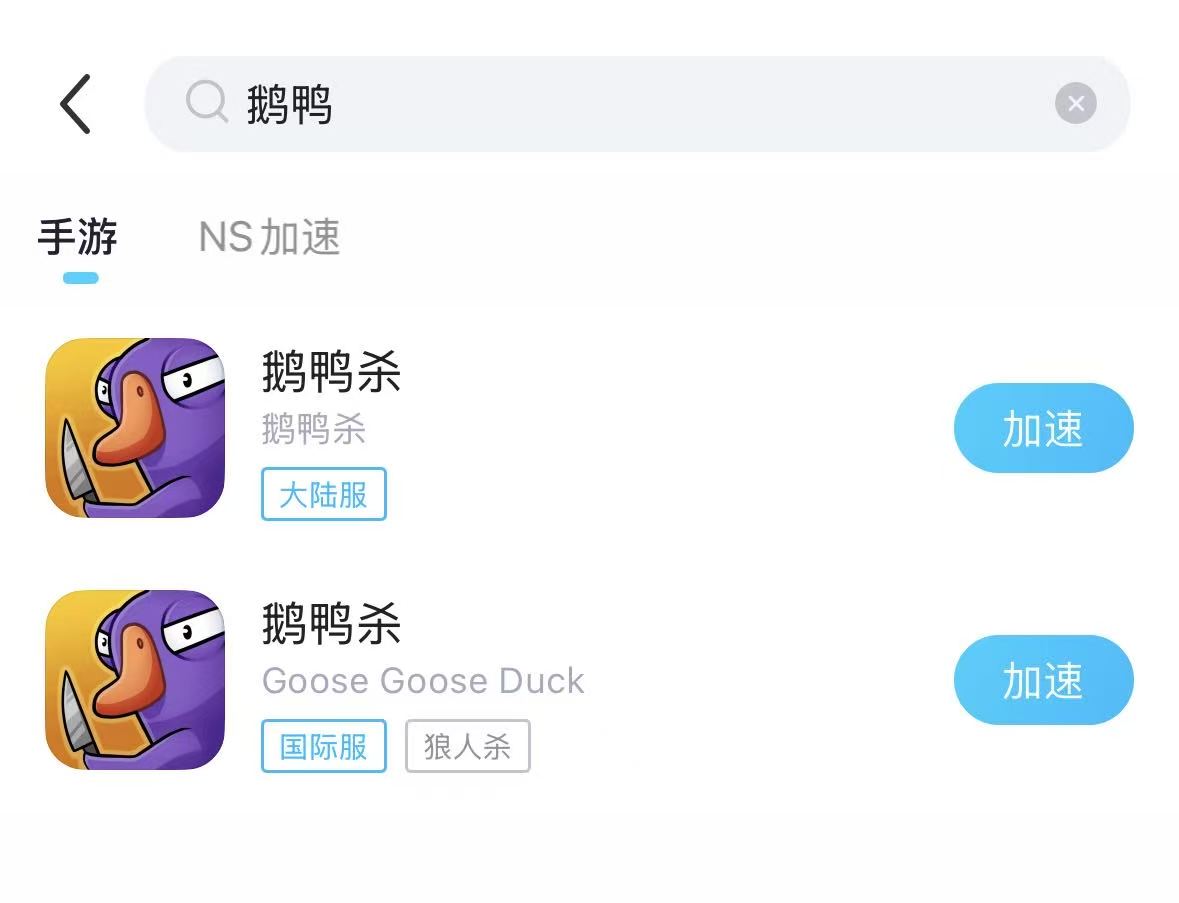
Task: Open the second 鹅鸭杀 result title
Action: tap(332, 623)
